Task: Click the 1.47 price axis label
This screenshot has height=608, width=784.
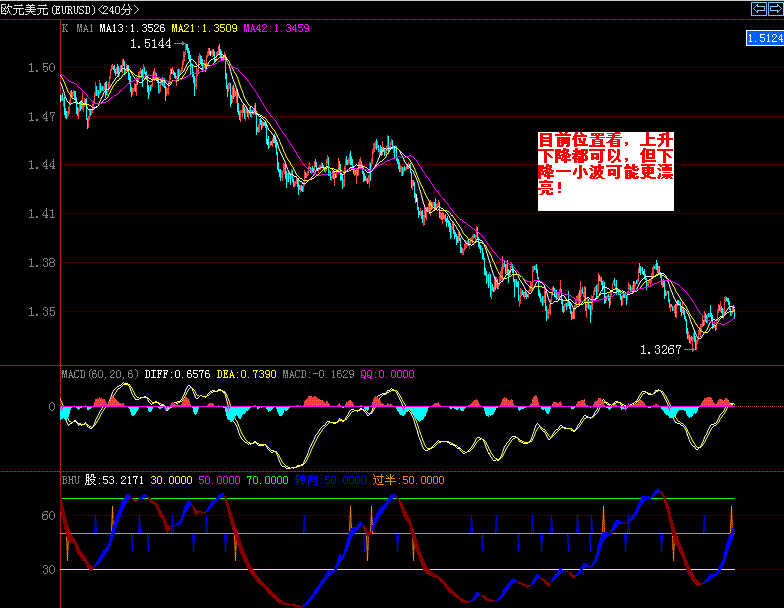Action: (40, 117)
